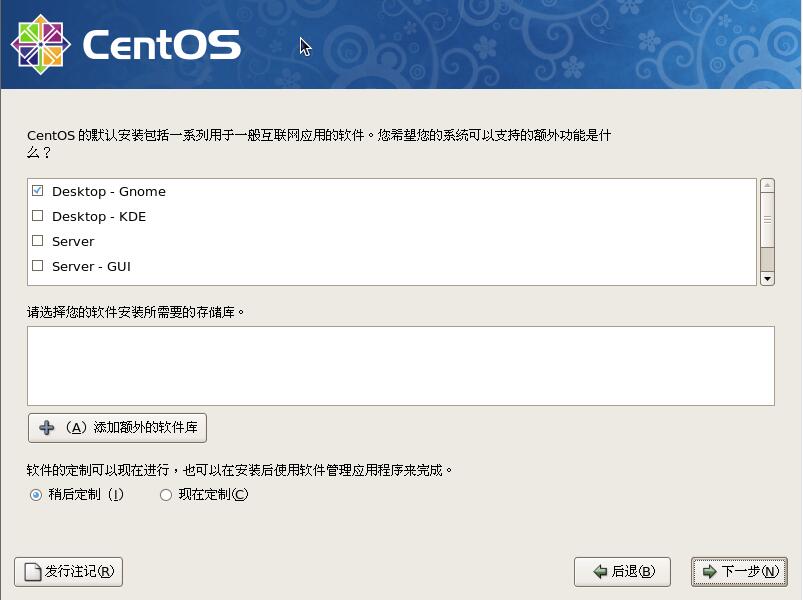
Task: Open the release notes via 发行注记
Action: 67,572
